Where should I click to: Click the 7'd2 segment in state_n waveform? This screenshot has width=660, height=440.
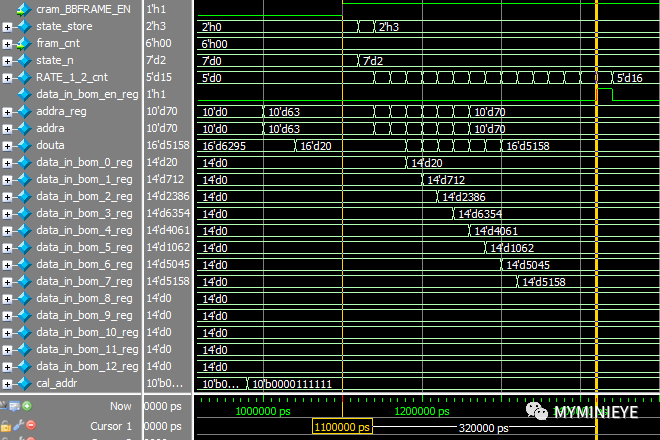coord(373,61)
